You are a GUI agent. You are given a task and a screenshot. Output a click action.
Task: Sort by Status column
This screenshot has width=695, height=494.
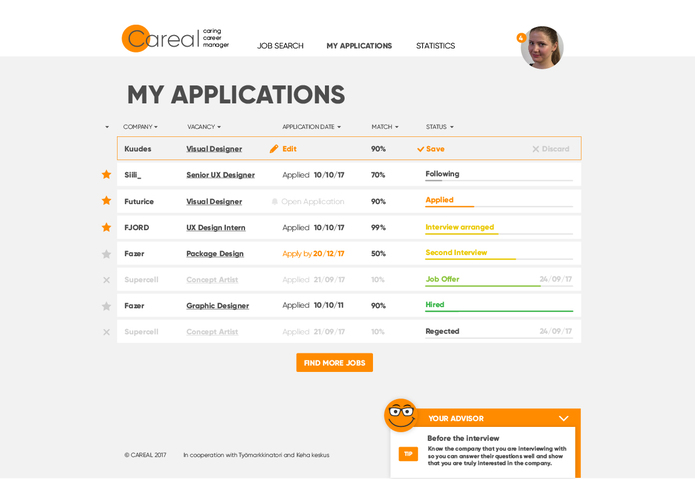pyautogui.click(x=440, y=127)
